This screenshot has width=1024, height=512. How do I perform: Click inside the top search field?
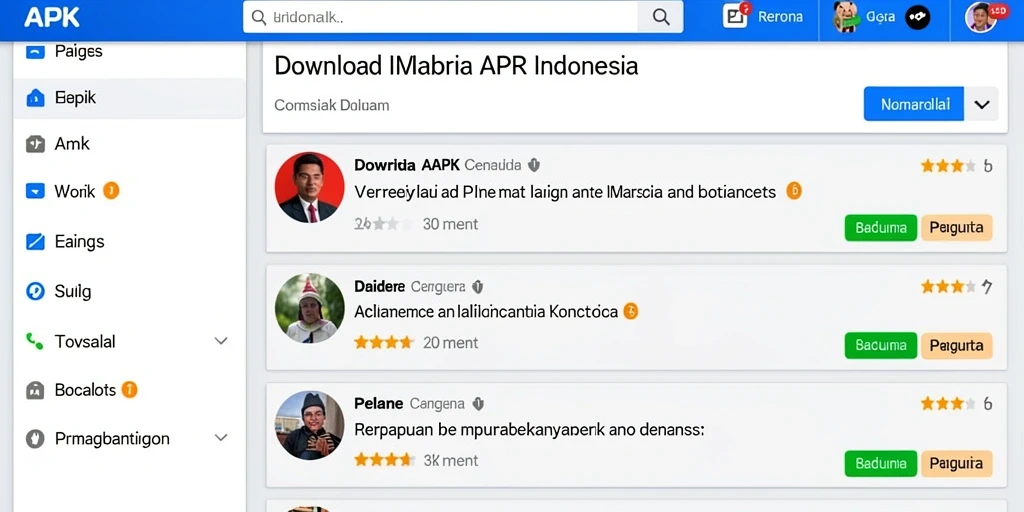pyautogui.click(x=441, y=17)
